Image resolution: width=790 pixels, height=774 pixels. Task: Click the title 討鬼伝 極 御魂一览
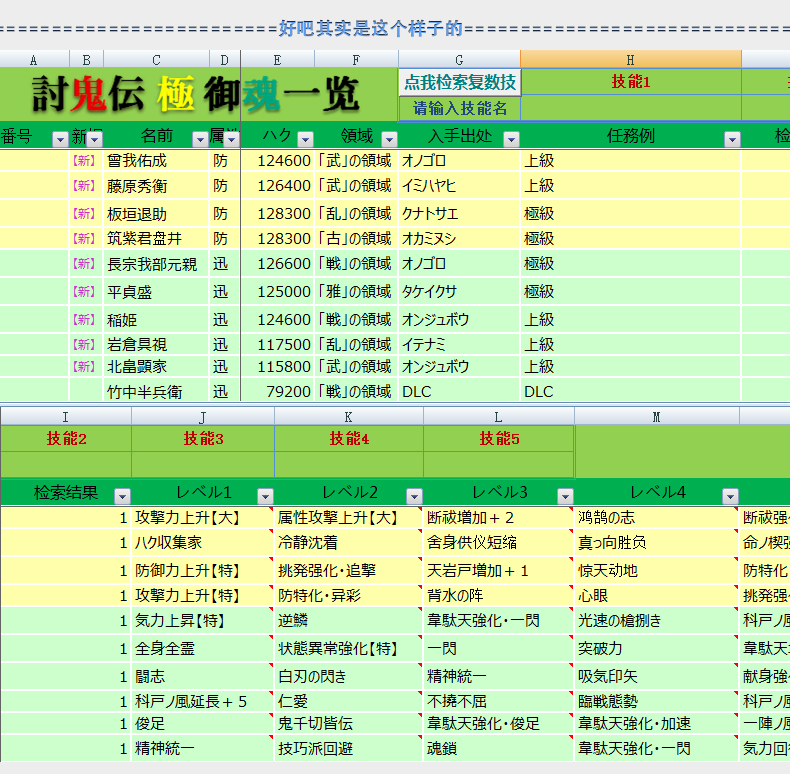(196, 94)
